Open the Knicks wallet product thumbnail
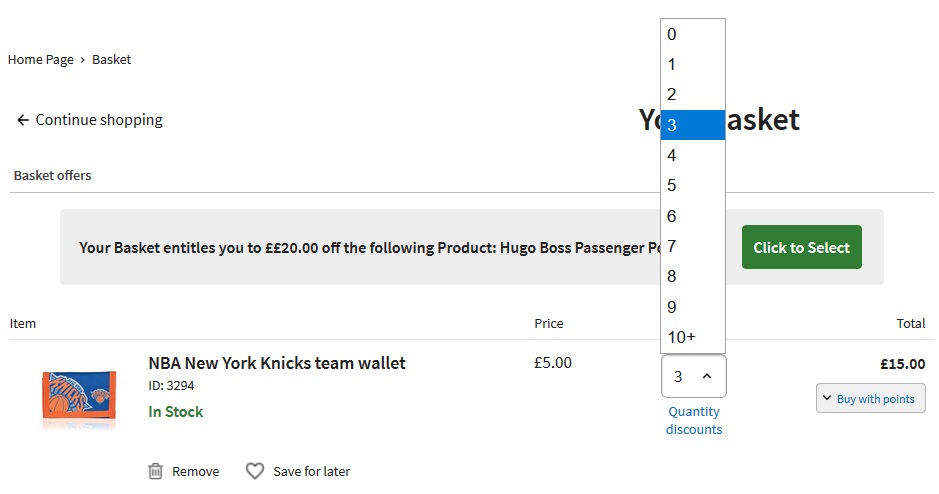Screen dimensions: 939x494 click(x=79, y=393)
